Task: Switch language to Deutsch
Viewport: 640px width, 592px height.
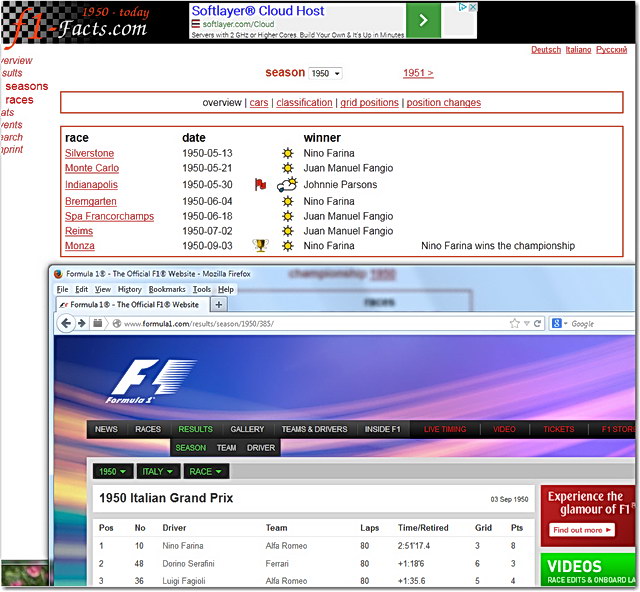Action: point(546,50)
